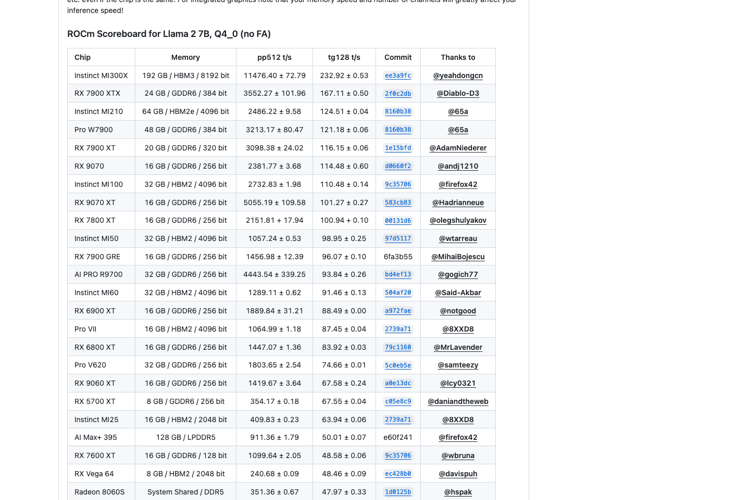Visit @AdamNiederer profile
Screen dimensions: 750x500
[x=458, y=148]
